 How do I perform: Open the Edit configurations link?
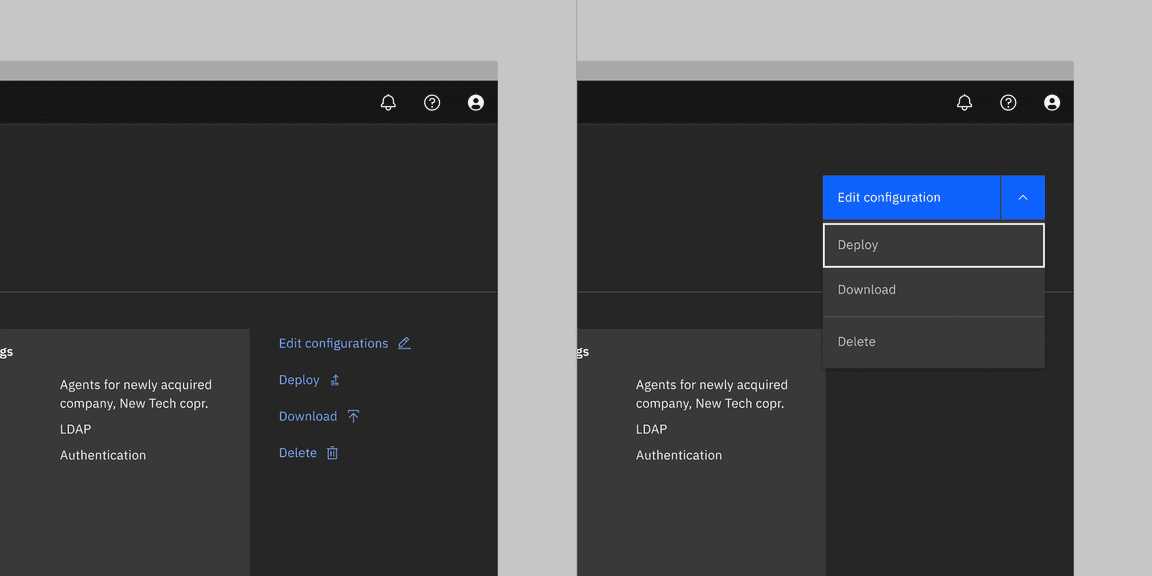[333, 343]
